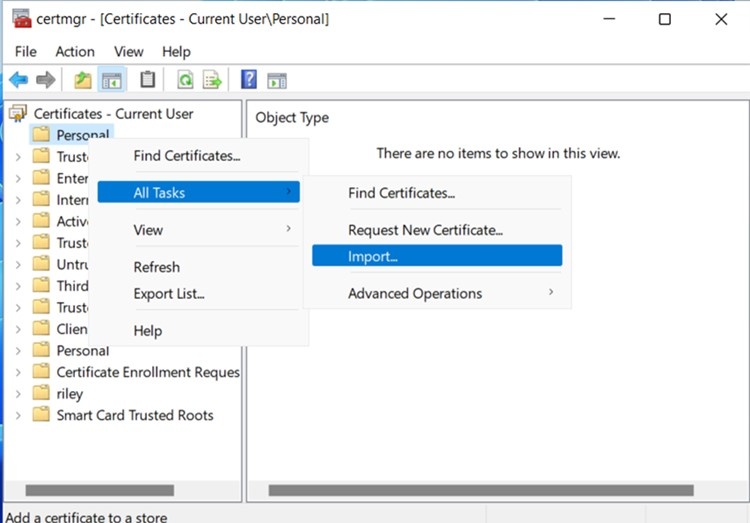This screenshot has width=750, height=523.
Task: Choose Refresh in context menu
Action: pos(199,267)
